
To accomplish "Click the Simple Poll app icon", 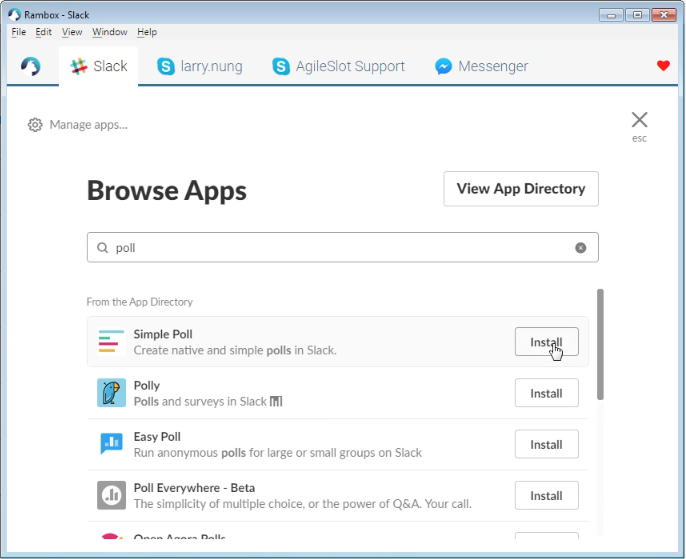I will 111,341.
